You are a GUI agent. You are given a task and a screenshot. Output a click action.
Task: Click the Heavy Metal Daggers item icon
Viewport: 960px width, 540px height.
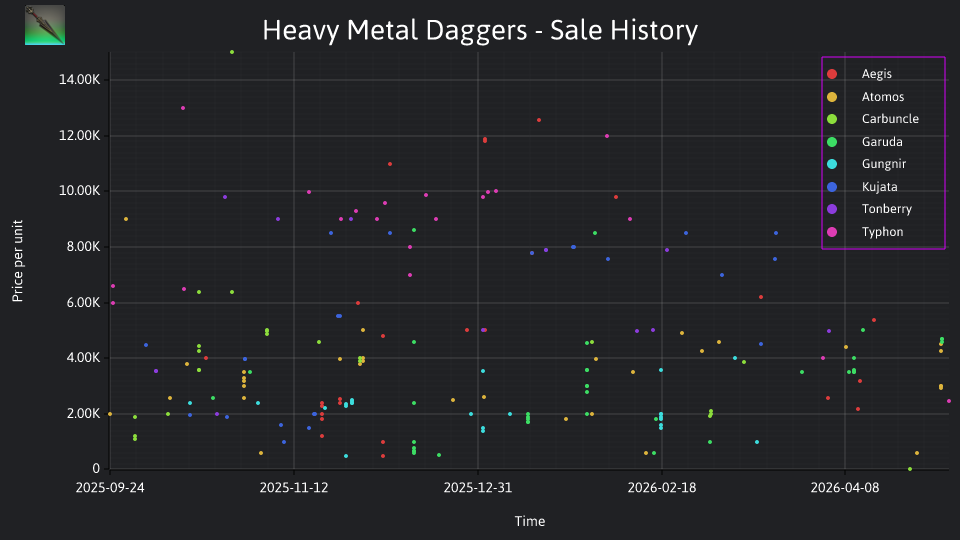[x=45, y=25]
